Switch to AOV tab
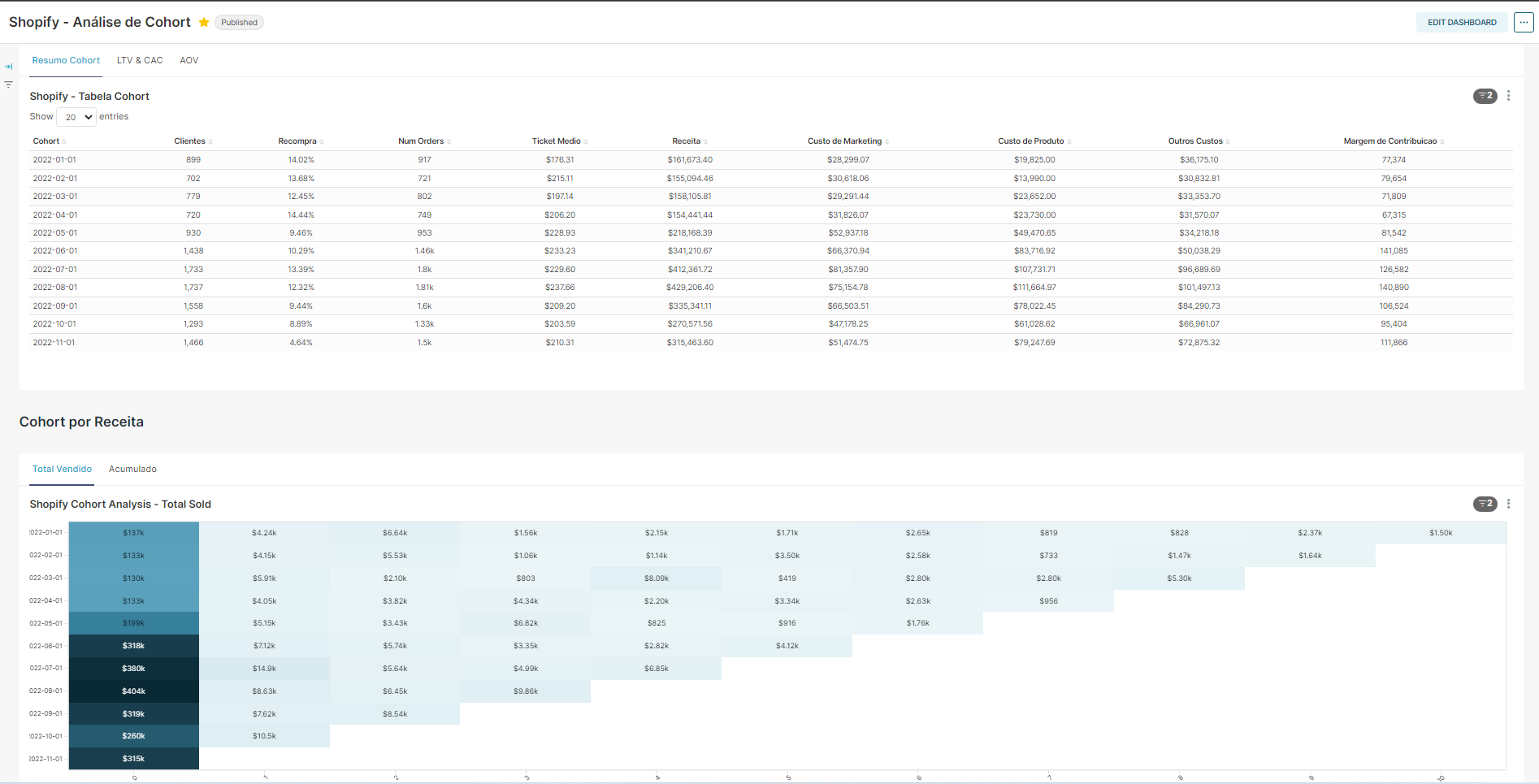1539x784 pixels. tap(189, 60)
